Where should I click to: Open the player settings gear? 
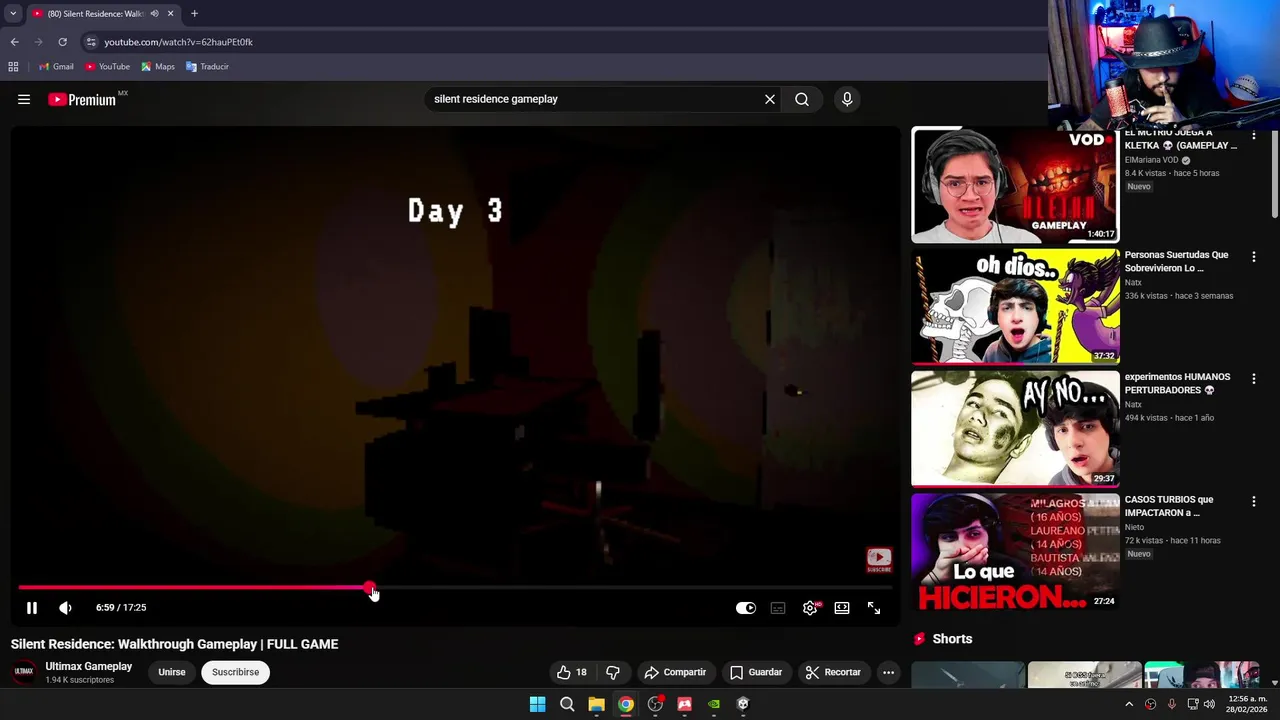click(810, 608)
